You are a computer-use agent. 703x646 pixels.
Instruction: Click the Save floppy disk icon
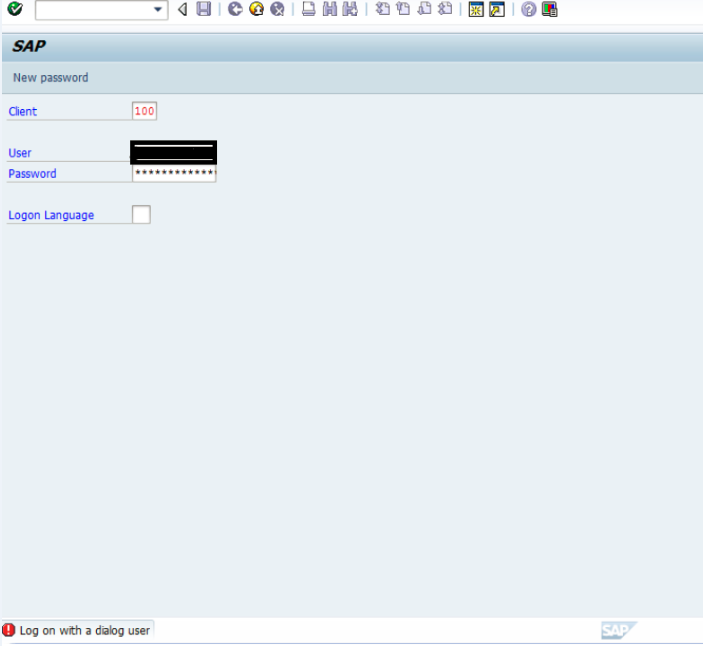[204, 9]
